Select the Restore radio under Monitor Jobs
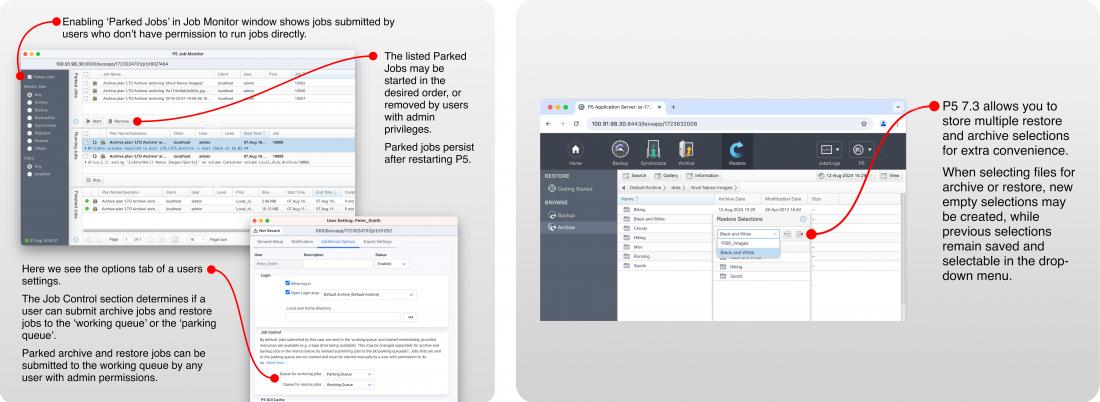 pyautogui.click(x=29, y=140)
